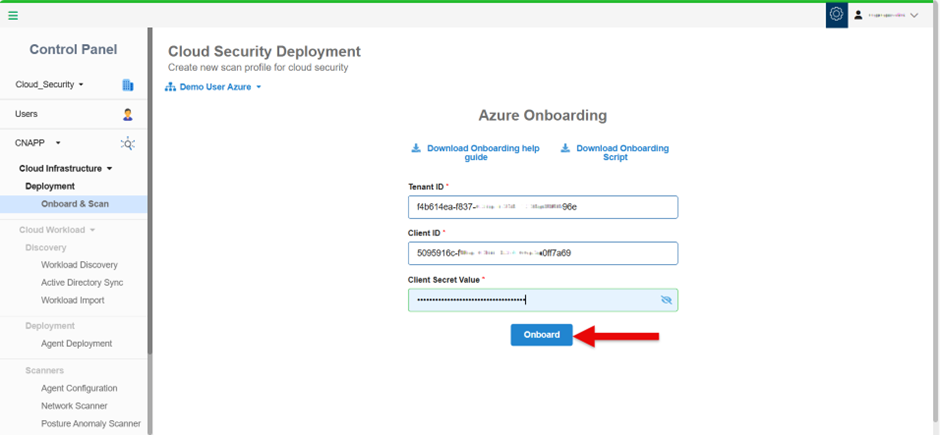Open account dropdown chevron in header
The height and width of the screenshot is (435, 940).
coord(914,15)
